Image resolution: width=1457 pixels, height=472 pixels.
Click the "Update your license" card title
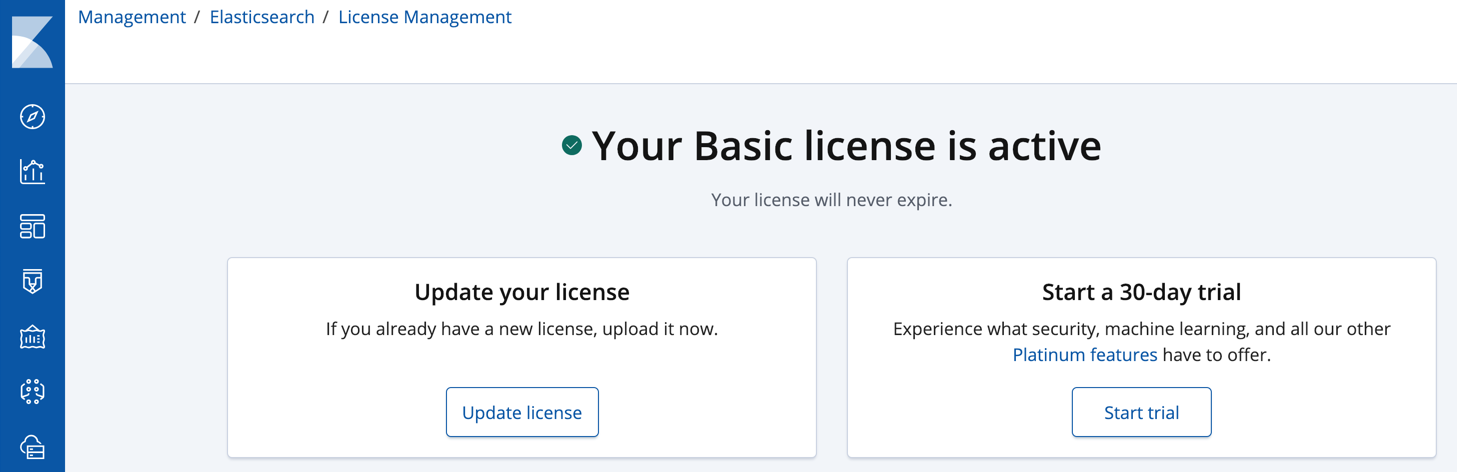pyautogui.click(x=522, y=292)
